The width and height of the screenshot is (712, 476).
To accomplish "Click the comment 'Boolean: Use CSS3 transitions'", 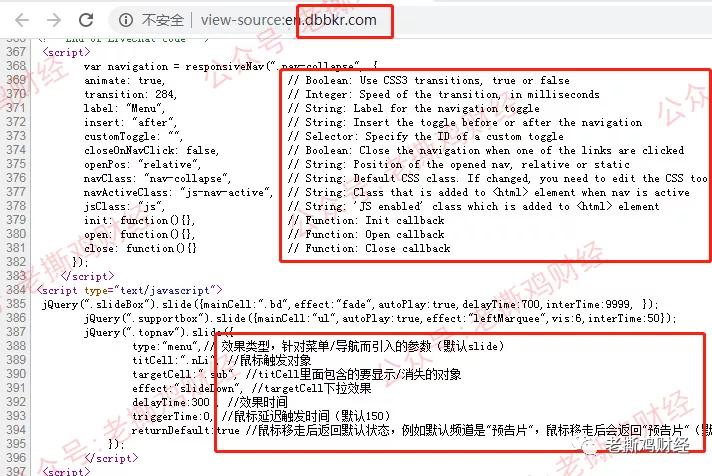I will tap(429, 81).
